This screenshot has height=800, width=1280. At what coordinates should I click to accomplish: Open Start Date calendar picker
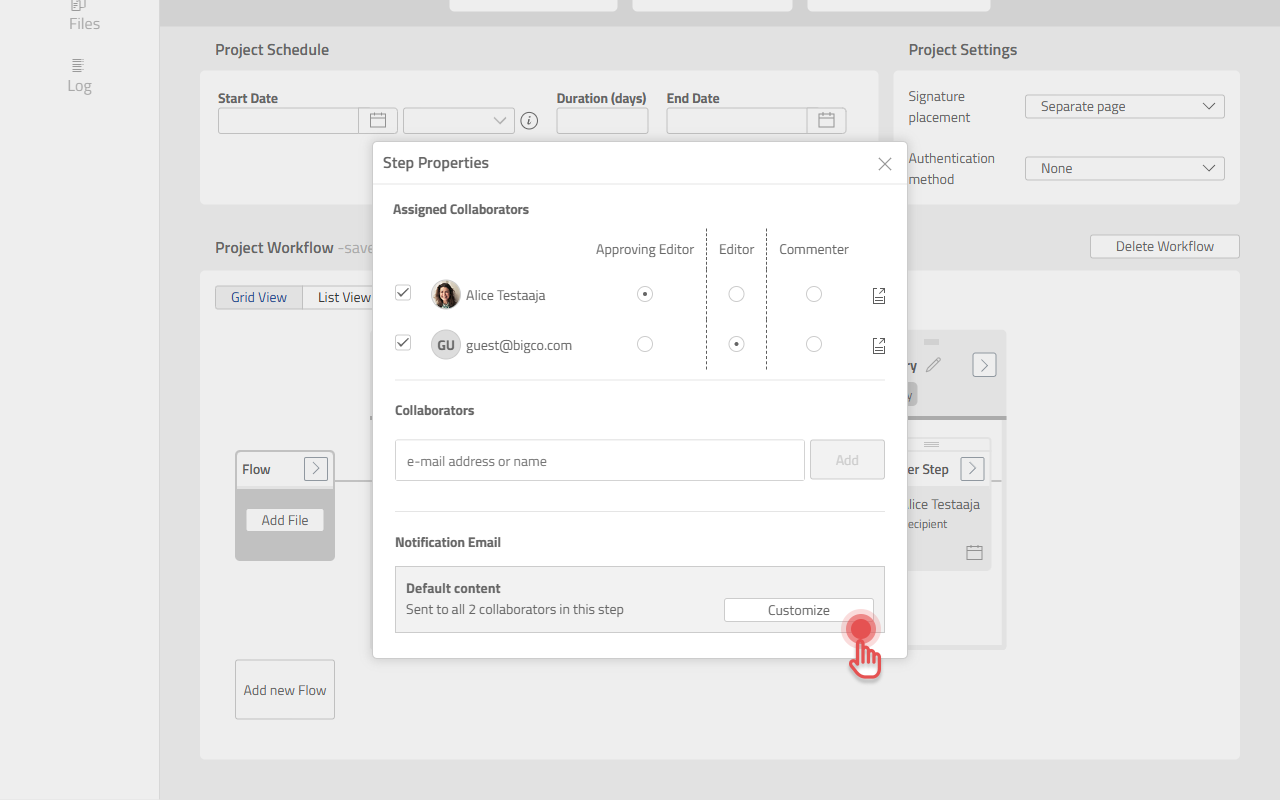coord(378,120)
